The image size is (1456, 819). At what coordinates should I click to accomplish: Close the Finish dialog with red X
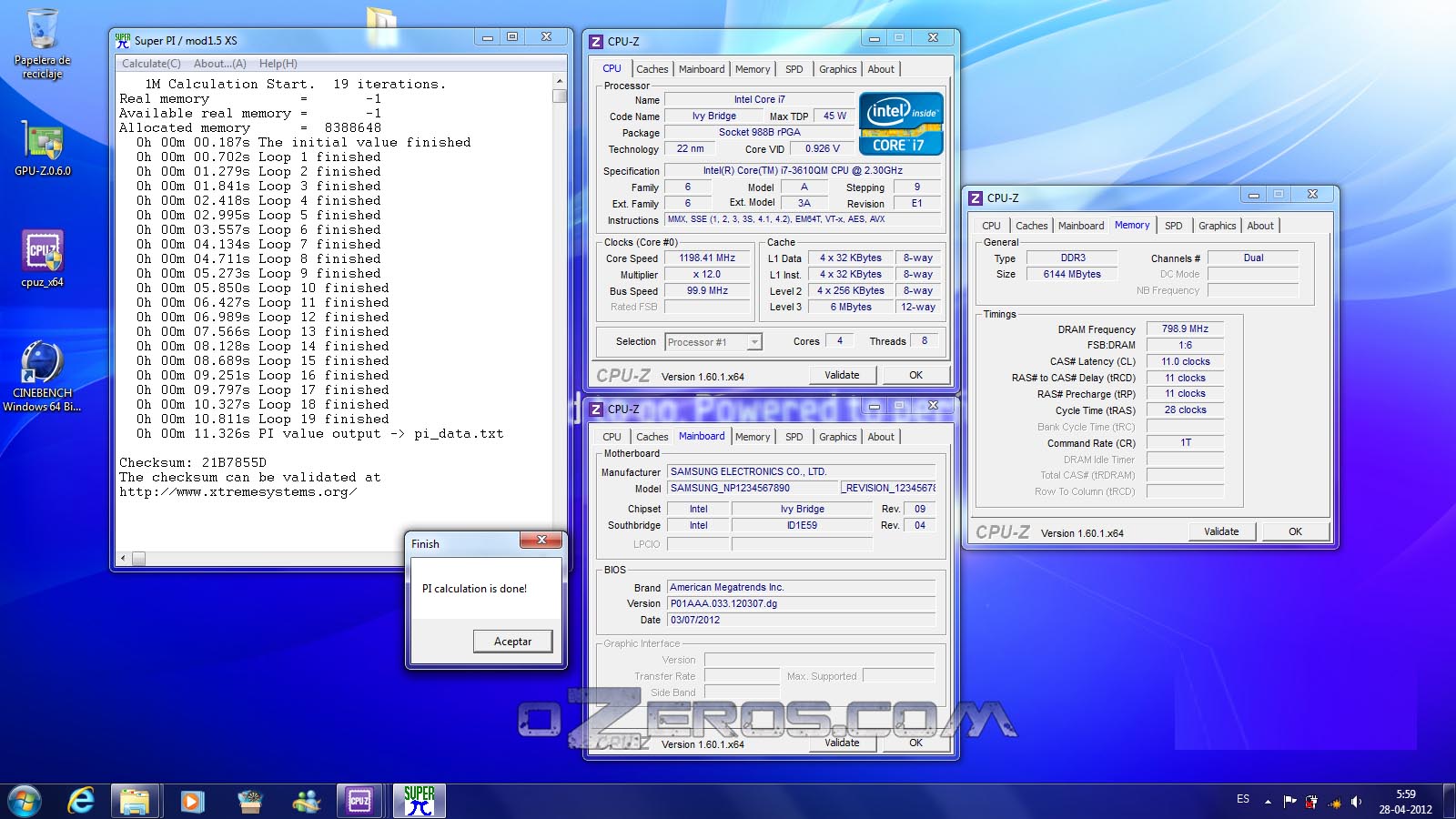541,541
